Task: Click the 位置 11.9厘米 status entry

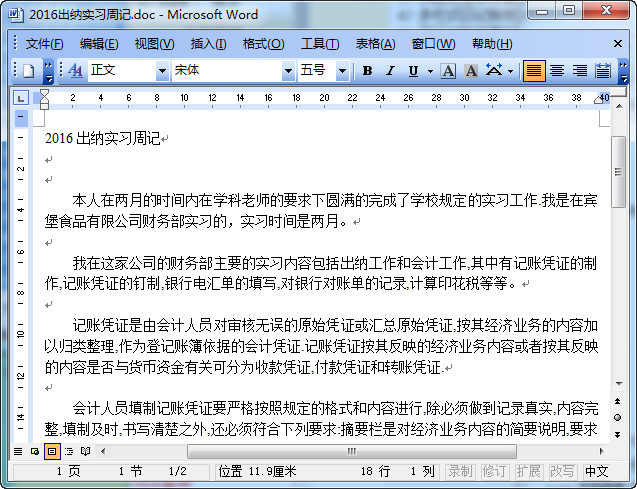Action: point(258,471)
